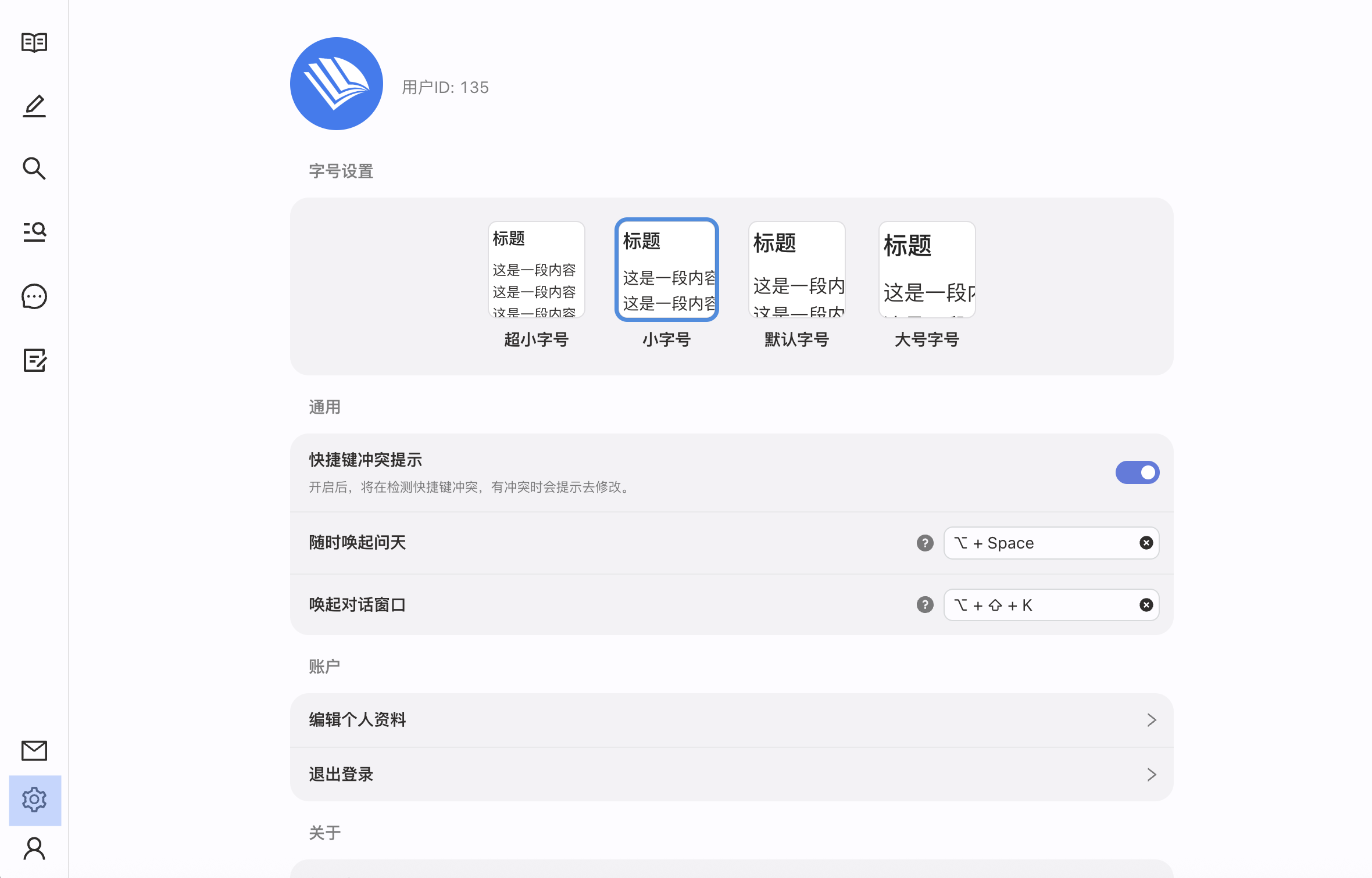Open the chat bubble icon in sidebar

34,296
